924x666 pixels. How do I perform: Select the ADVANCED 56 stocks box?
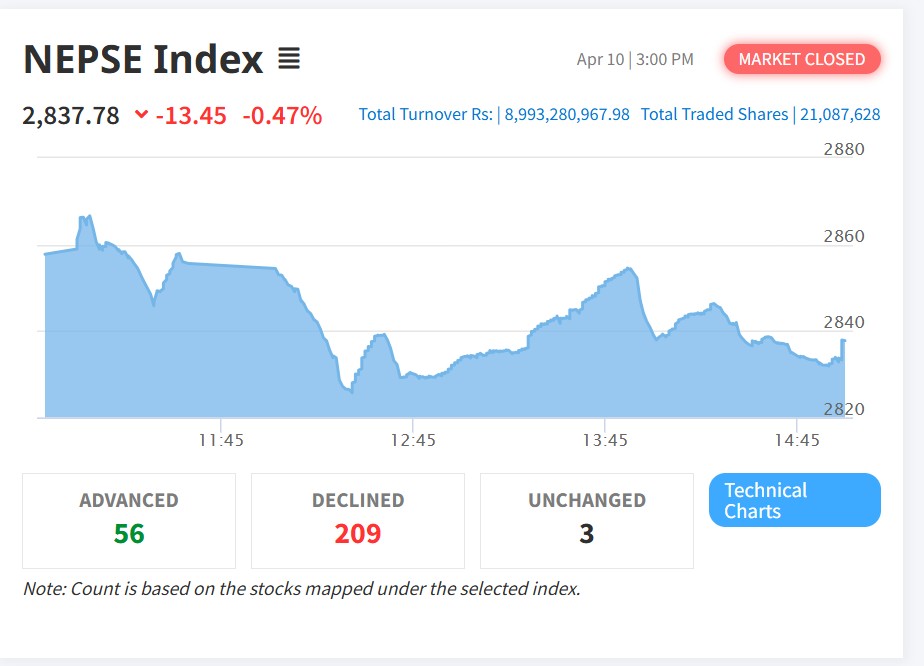(129, 520)
